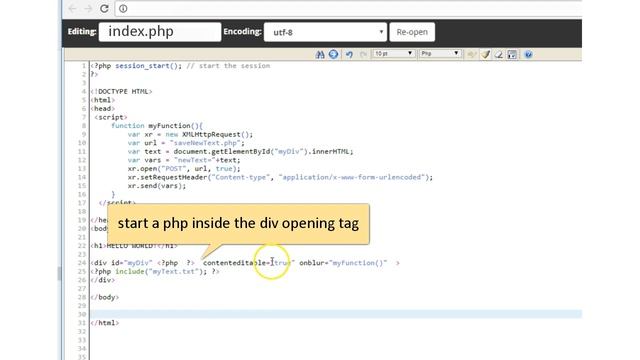Click the index.php filename field
640x360 pixels.
pos(160,32)
